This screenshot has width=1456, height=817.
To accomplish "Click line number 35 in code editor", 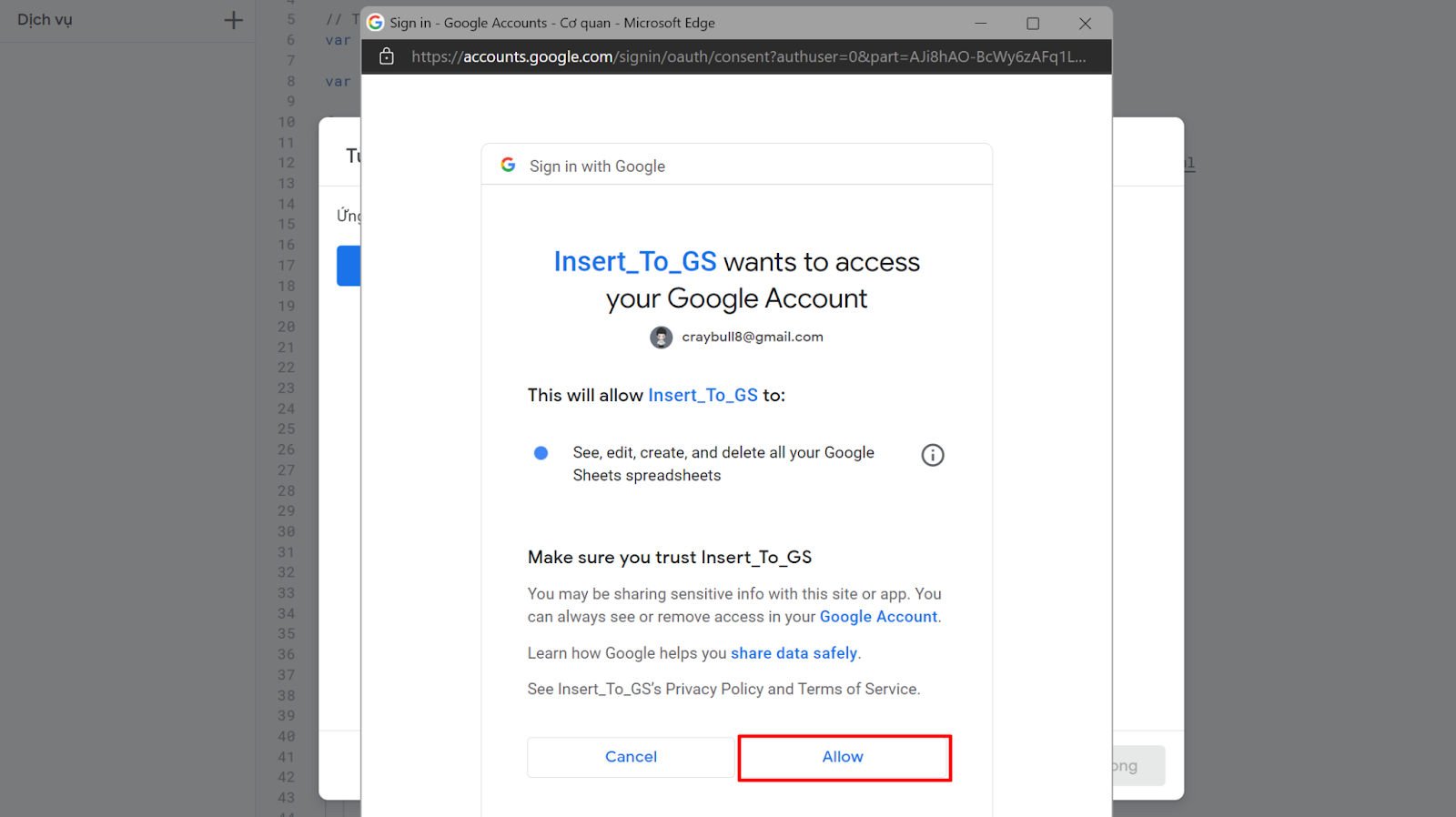I will (x=287, y=633).
